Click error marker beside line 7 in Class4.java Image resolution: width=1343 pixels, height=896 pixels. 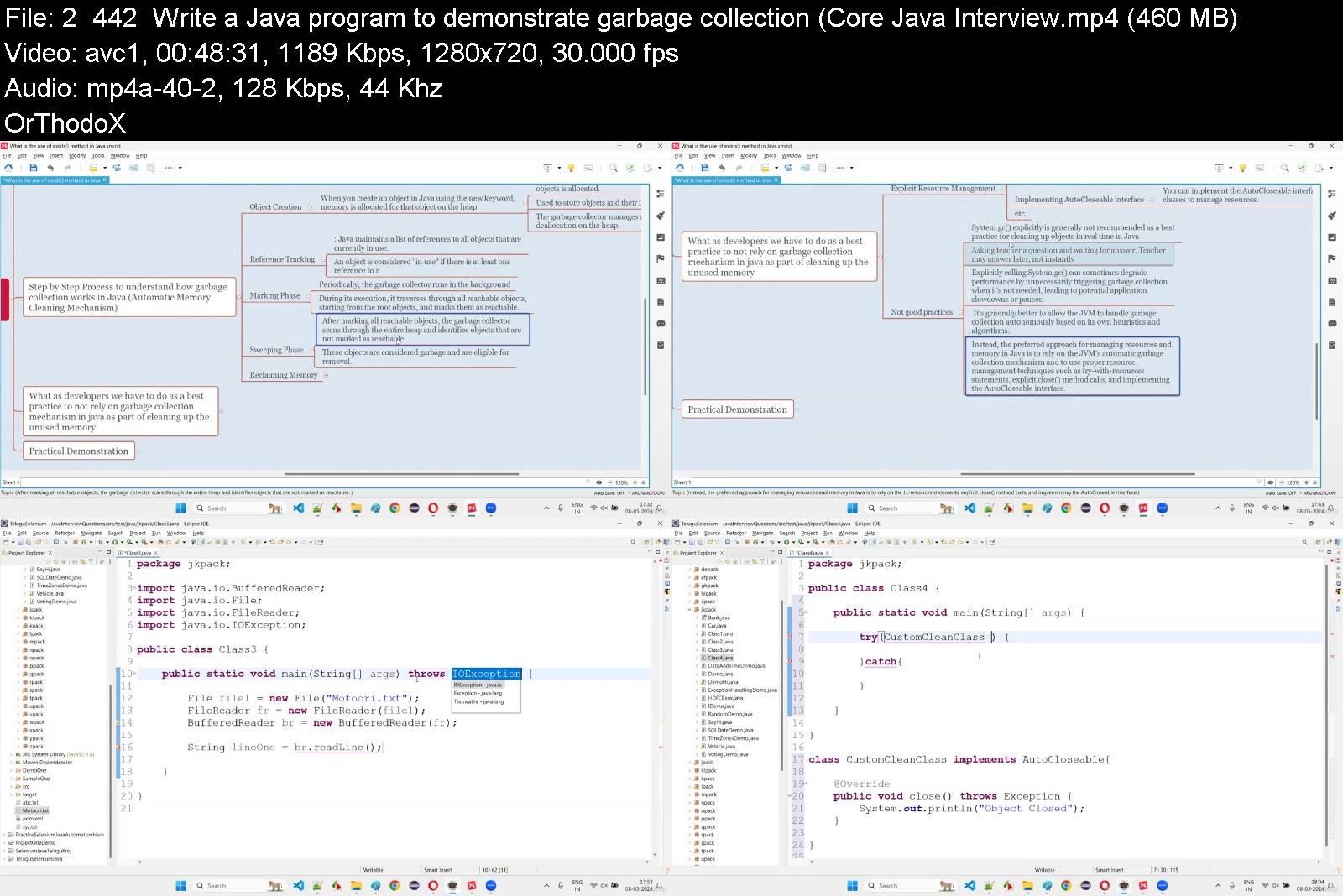coord(792,637)
